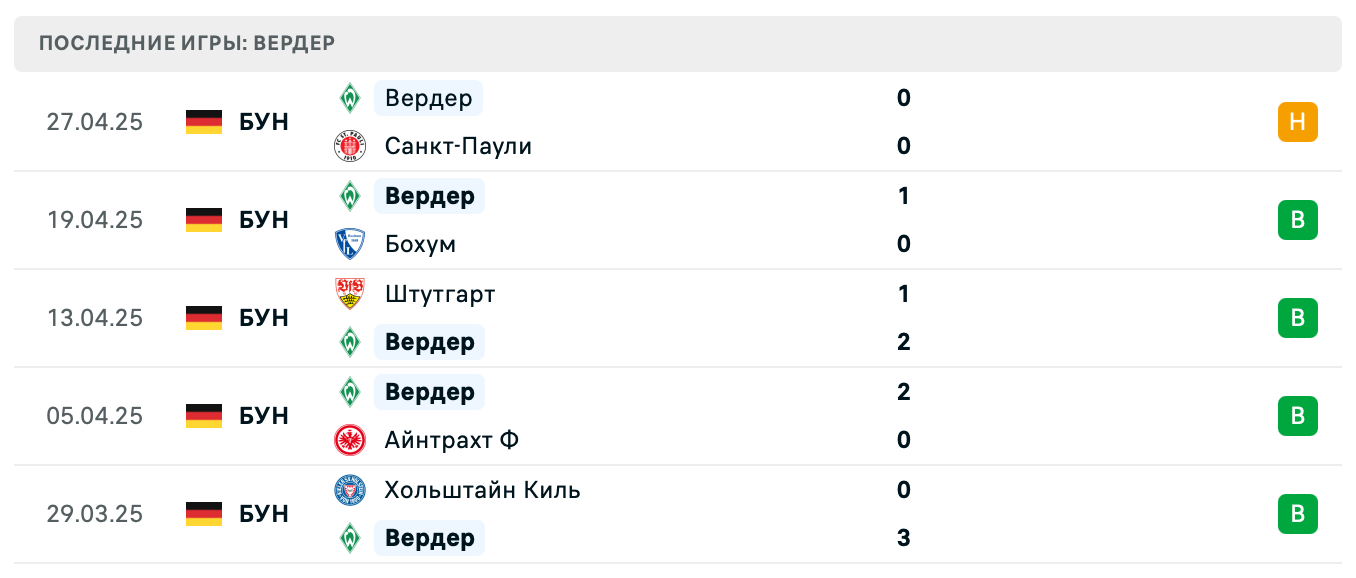The height and width of the screenshot is (578, 1356).
Task: Open the Stuttgart club crest icon
Action: click(349, 294)
